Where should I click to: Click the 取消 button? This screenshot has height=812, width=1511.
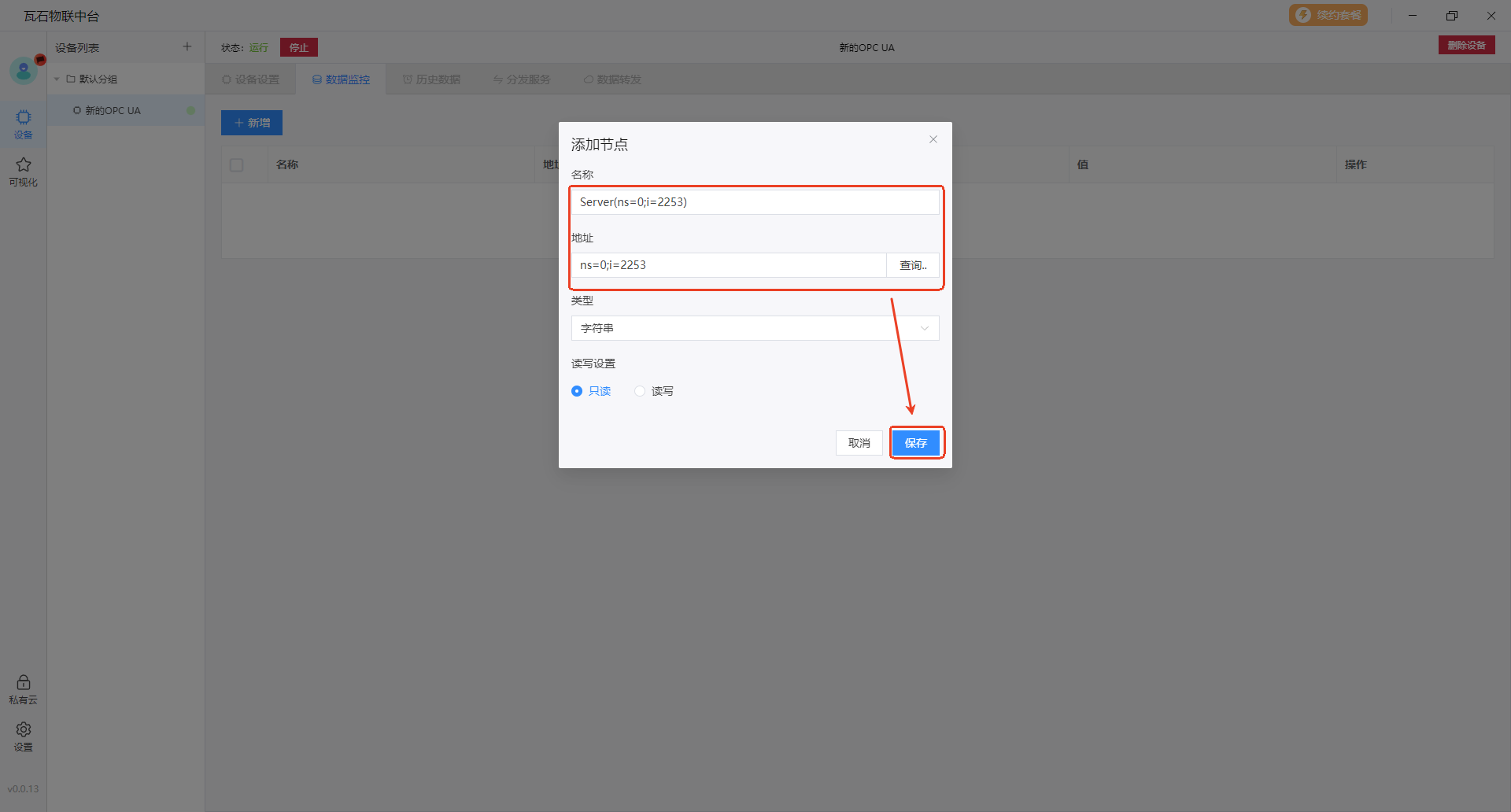tap(859, 443)
